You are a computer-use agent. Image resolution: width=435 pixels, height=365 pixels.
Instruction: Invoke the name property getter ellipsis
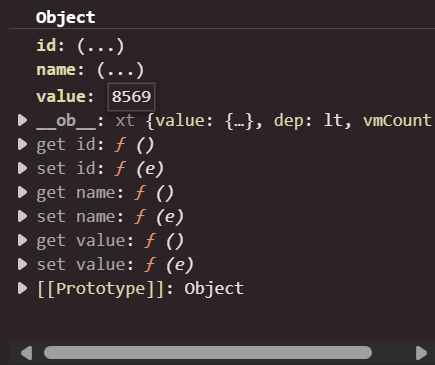pos(121,70)
